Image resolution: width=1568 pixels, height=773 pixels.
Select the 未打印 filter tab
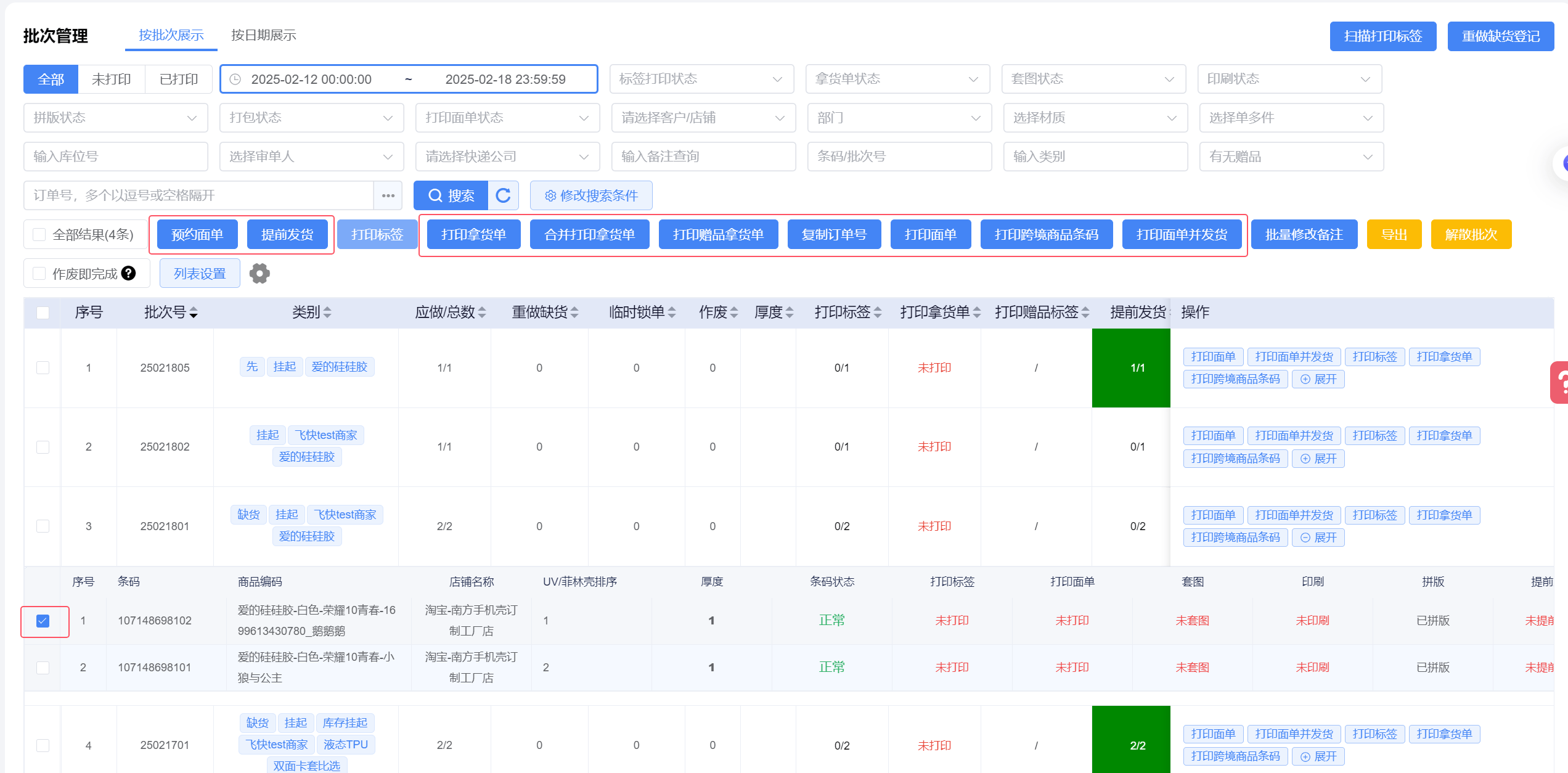111,80
